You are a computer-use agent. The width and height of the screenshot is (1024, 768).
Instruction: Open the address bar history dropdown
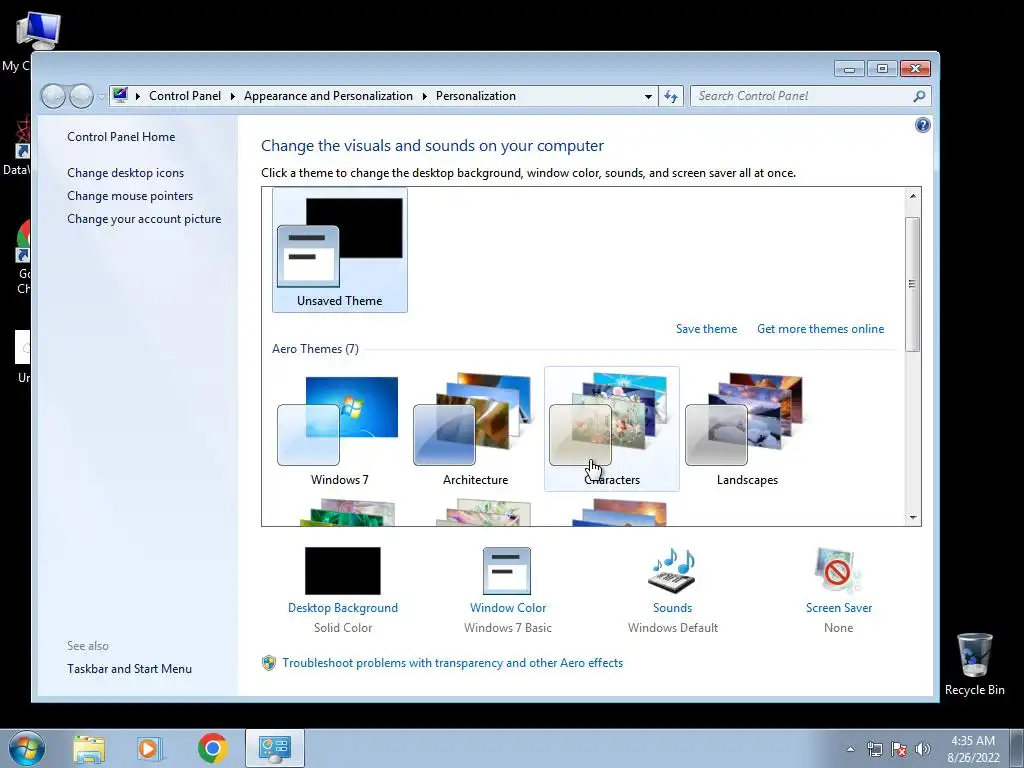tap(648, 96)
